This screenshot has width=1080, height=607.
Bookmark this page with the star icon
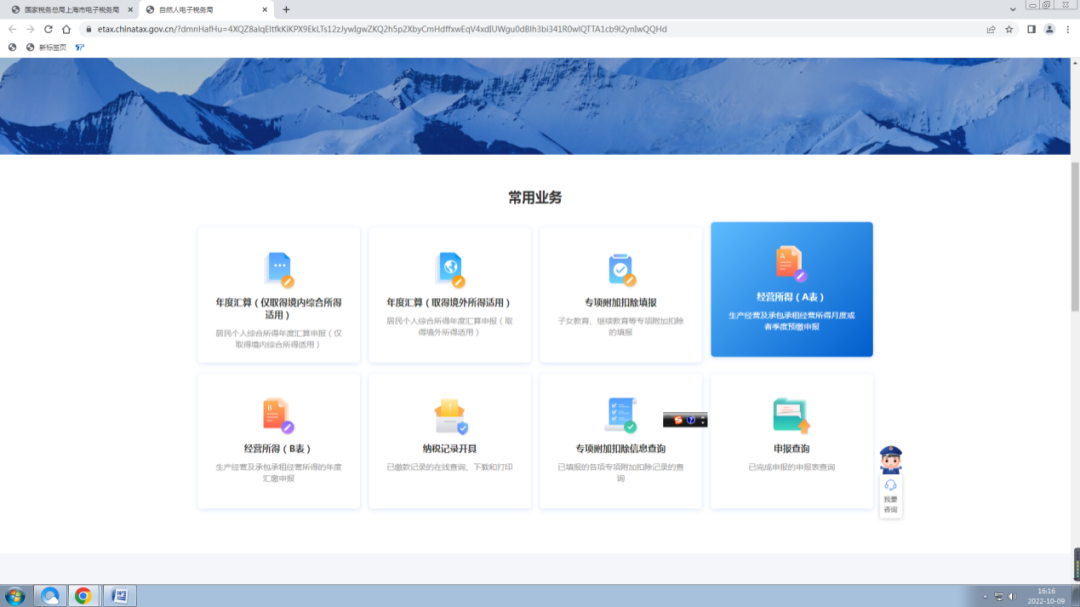click(1009, 29)
